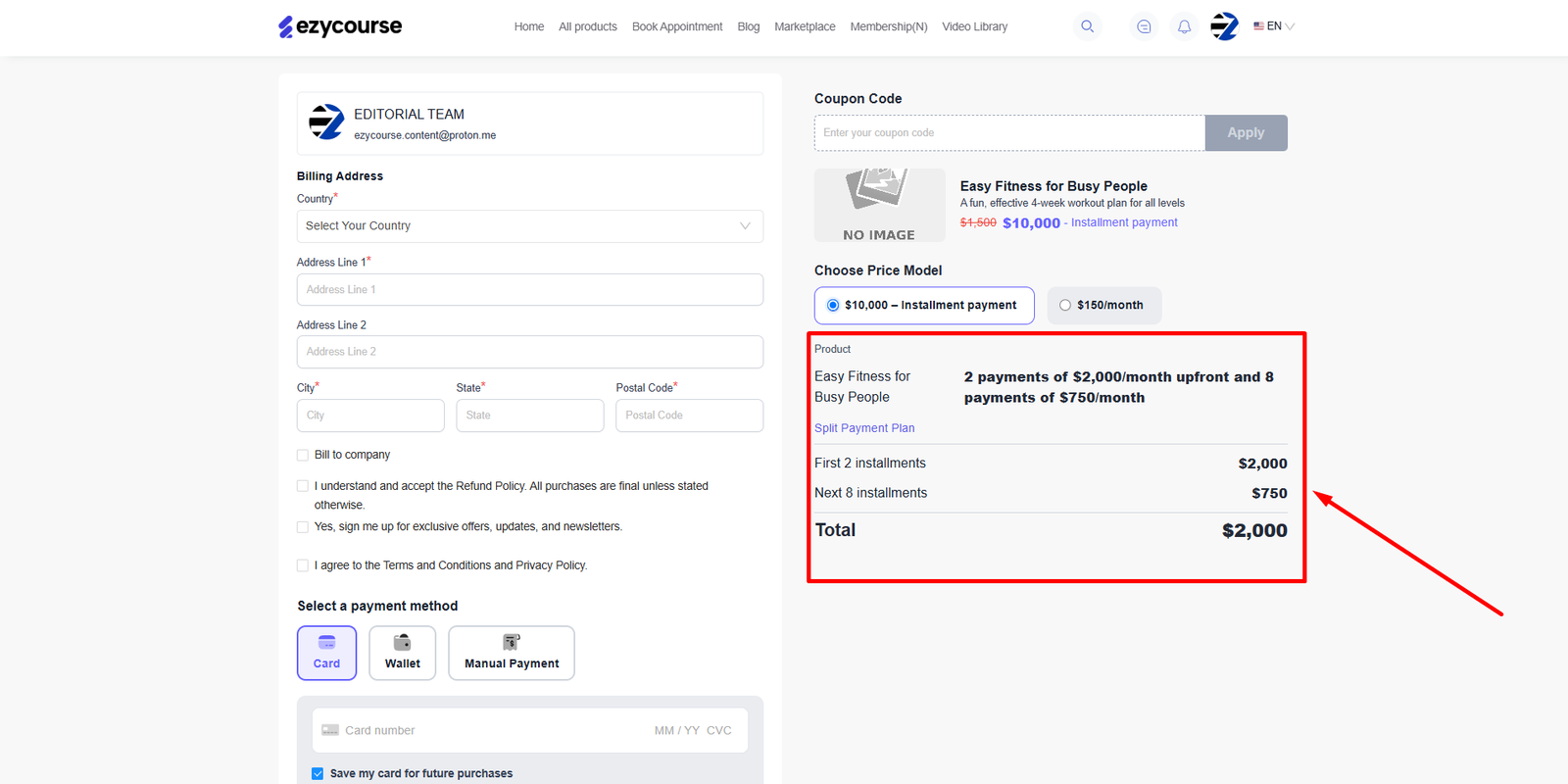Click the user profile avatar in header
Screen dimensions: 1568x784
pos(1224,26)
